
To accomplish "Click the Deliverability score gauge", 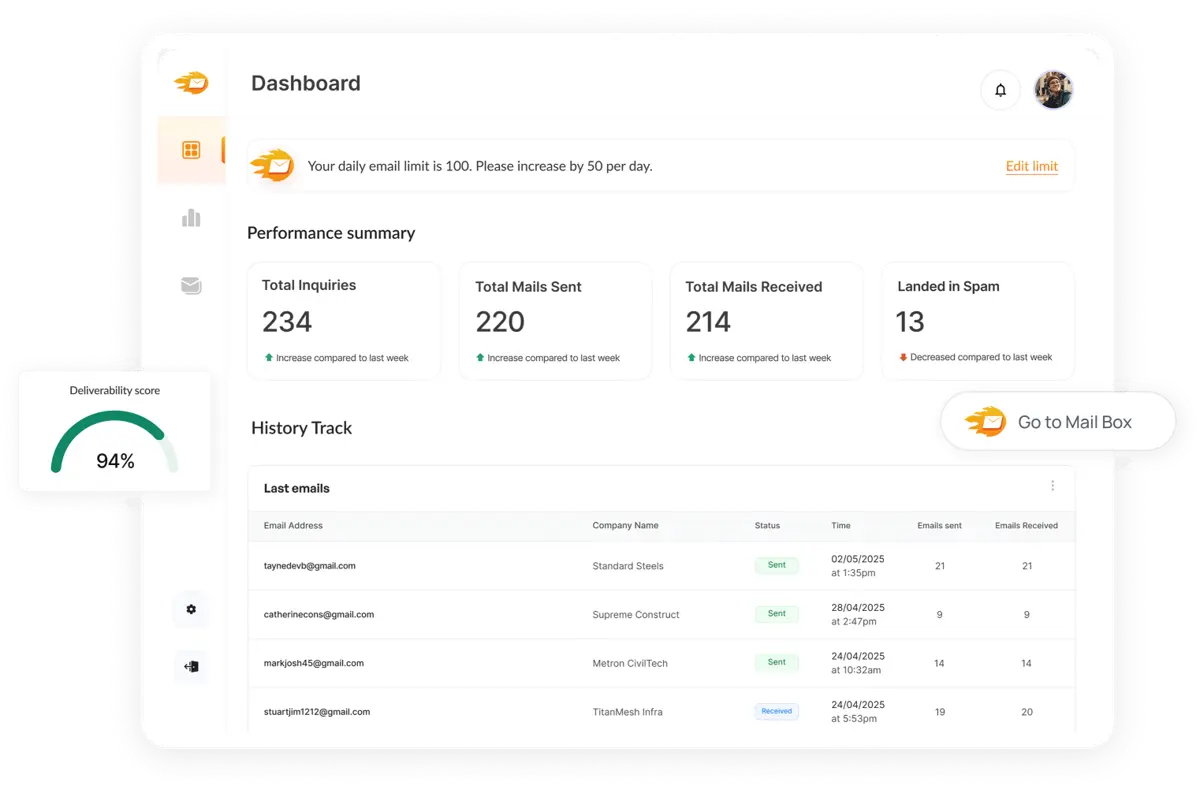I will point(113,438).
